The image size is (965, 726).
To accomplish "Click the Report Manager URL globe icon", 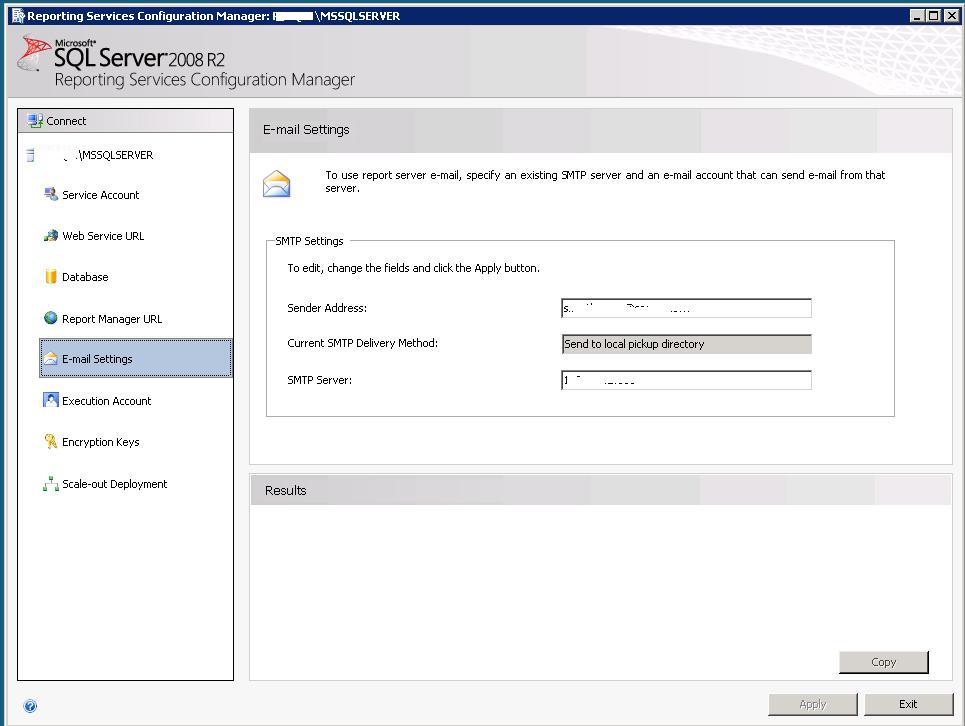I will (x=50, y=318).
